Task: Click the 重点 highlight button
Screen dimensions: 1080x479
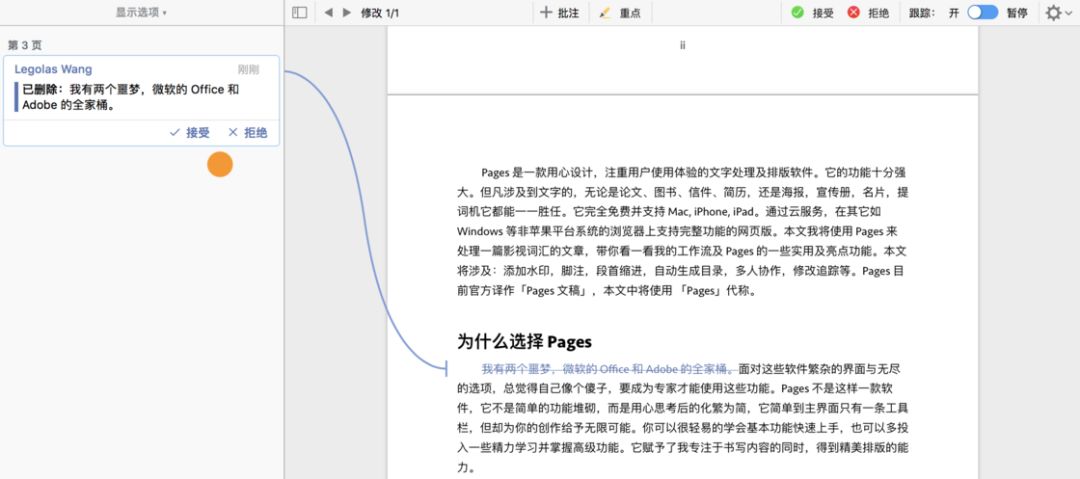Action: tap(621, 12)
